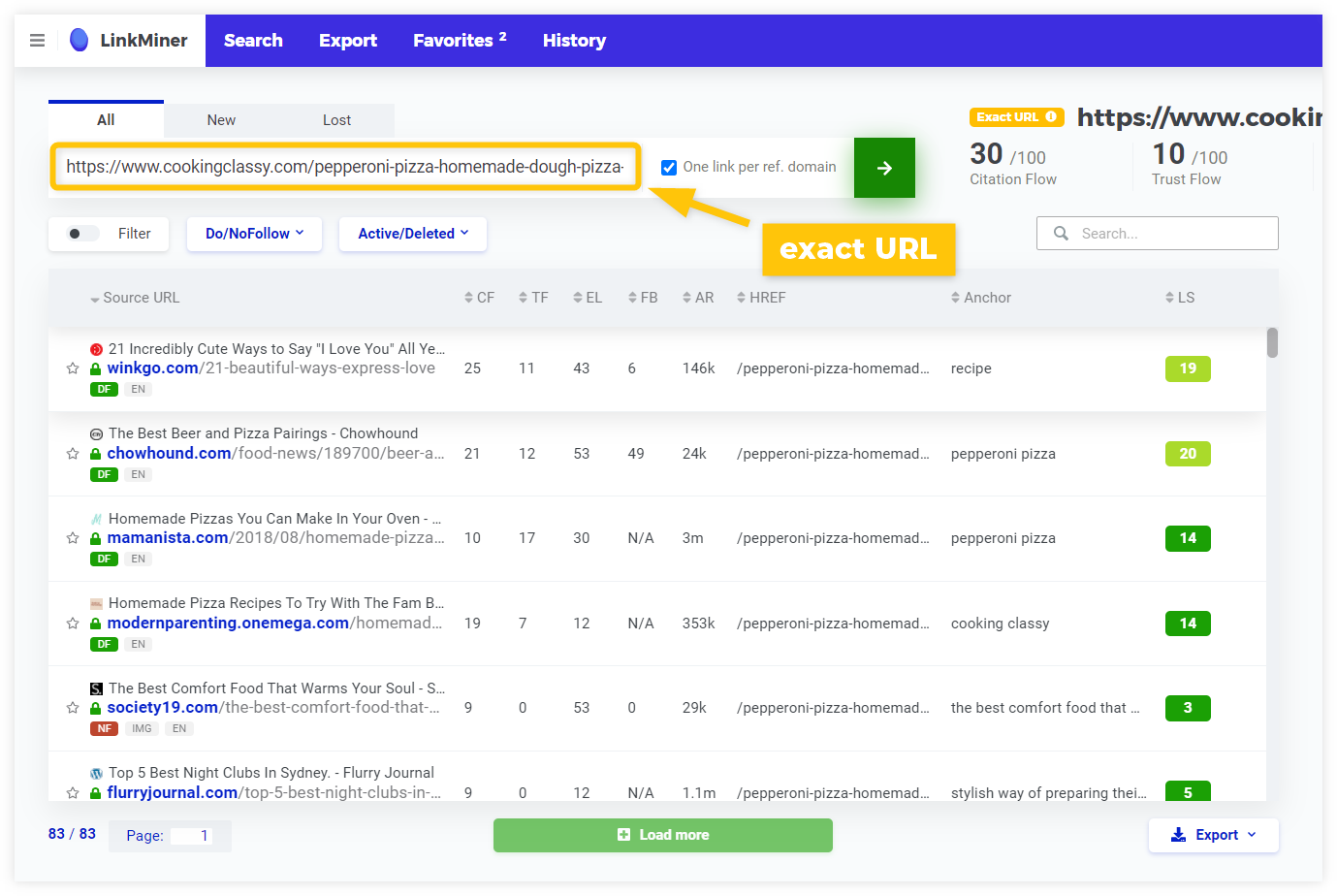Click the padlock icon next to chowhound.com
The height and width of the screenshot is (896, 1337).
click(96, 453)
